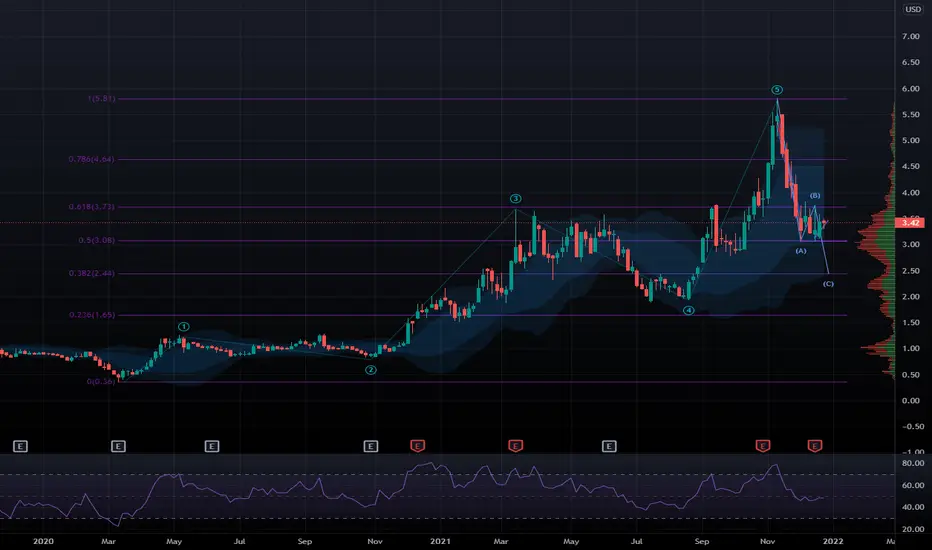Open the USD currency selector

912,9
